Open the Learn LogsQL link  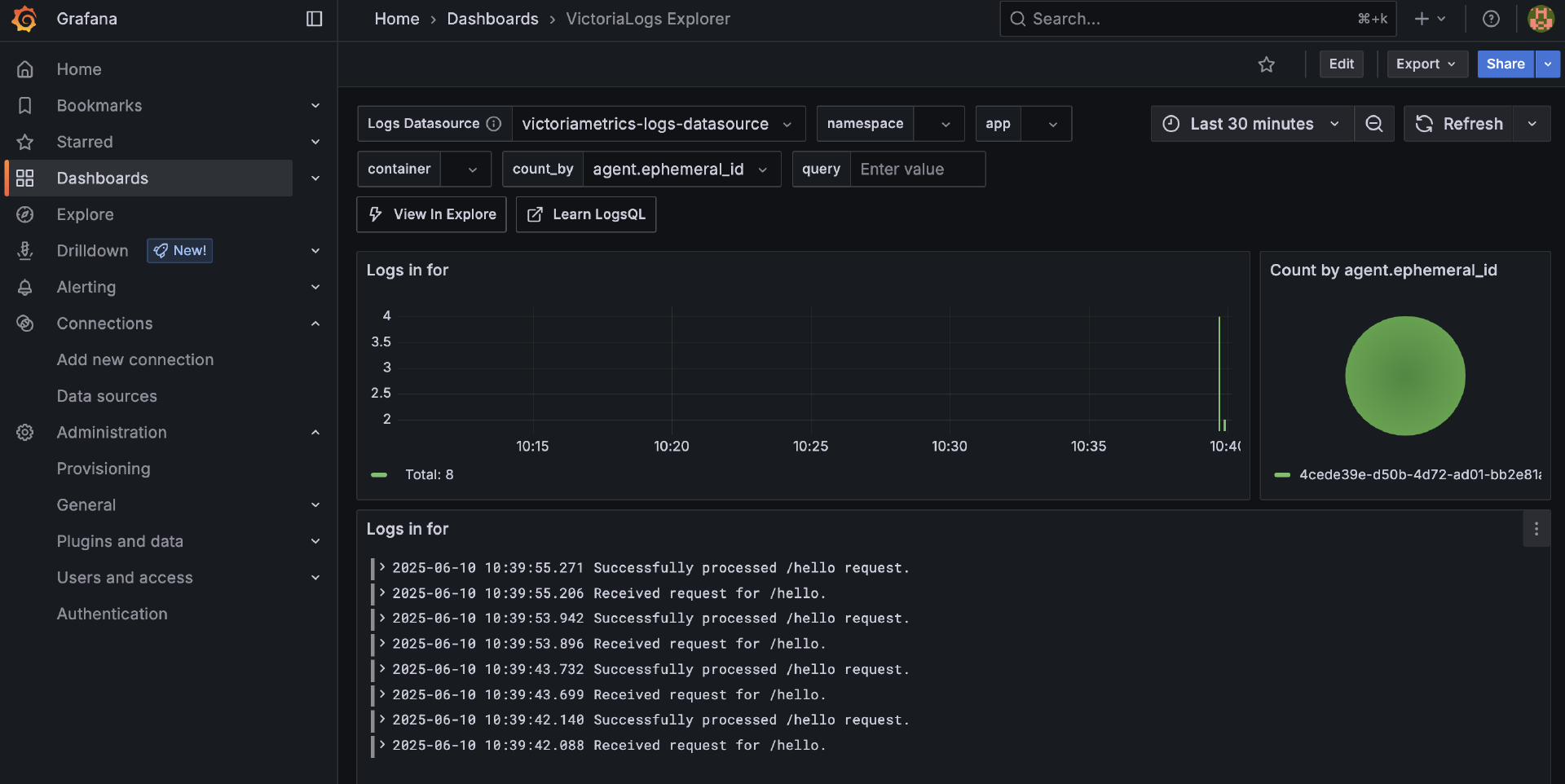(585, 214)
